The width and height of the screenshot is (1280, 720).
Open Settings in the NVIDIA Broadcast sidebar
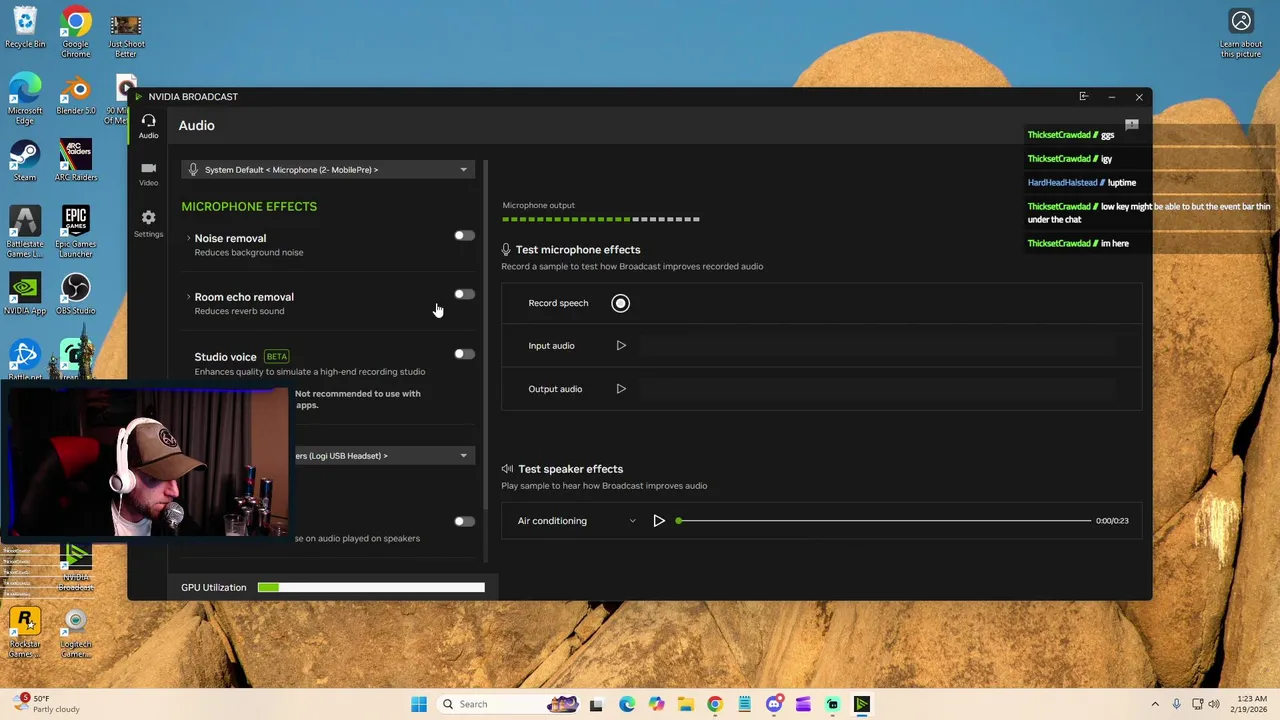click(x=148, y=223)
